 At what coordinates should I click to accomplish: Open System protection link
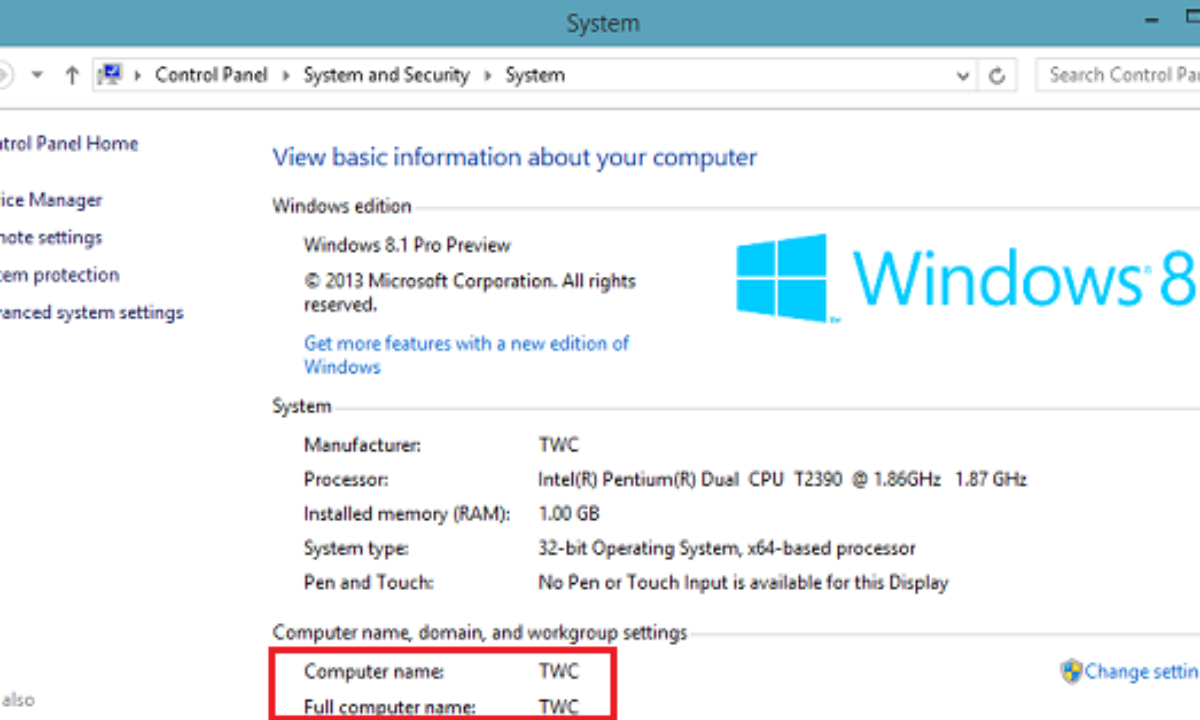coord(59,275)
